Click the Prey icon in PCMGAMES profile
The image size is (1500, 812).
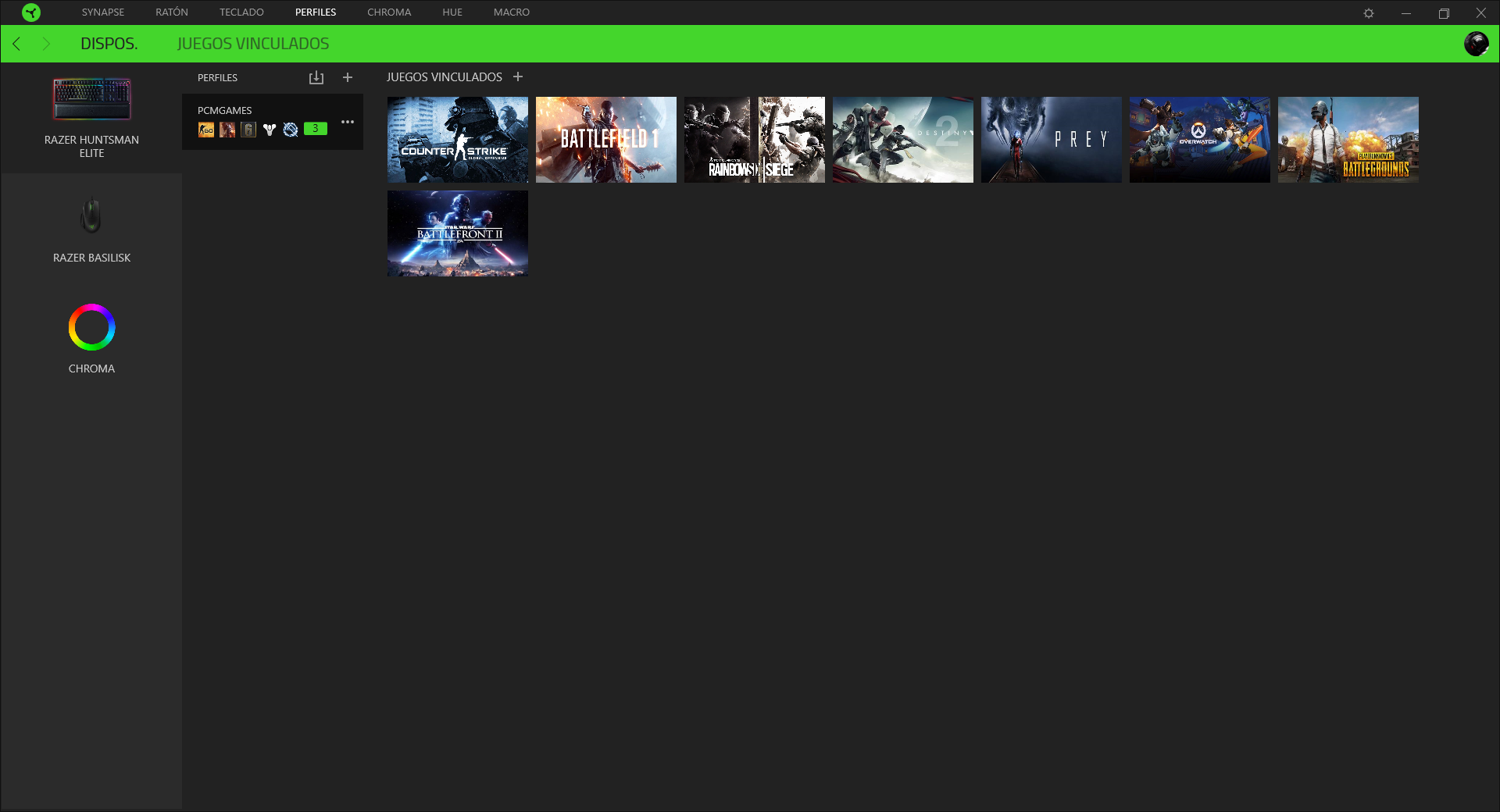pos(291,130)
